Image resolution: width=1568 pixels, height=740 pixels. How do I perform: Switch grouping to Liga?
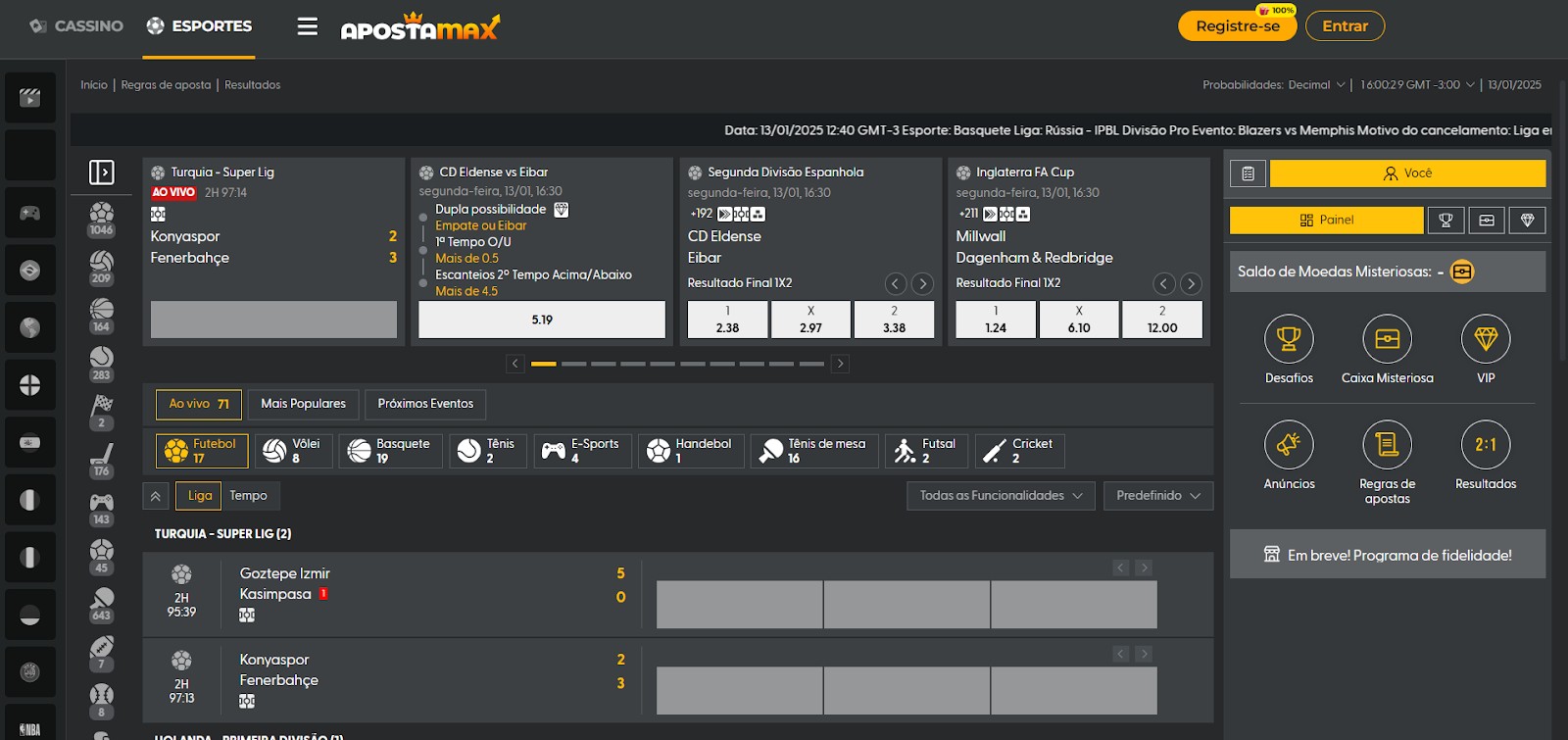200,496
